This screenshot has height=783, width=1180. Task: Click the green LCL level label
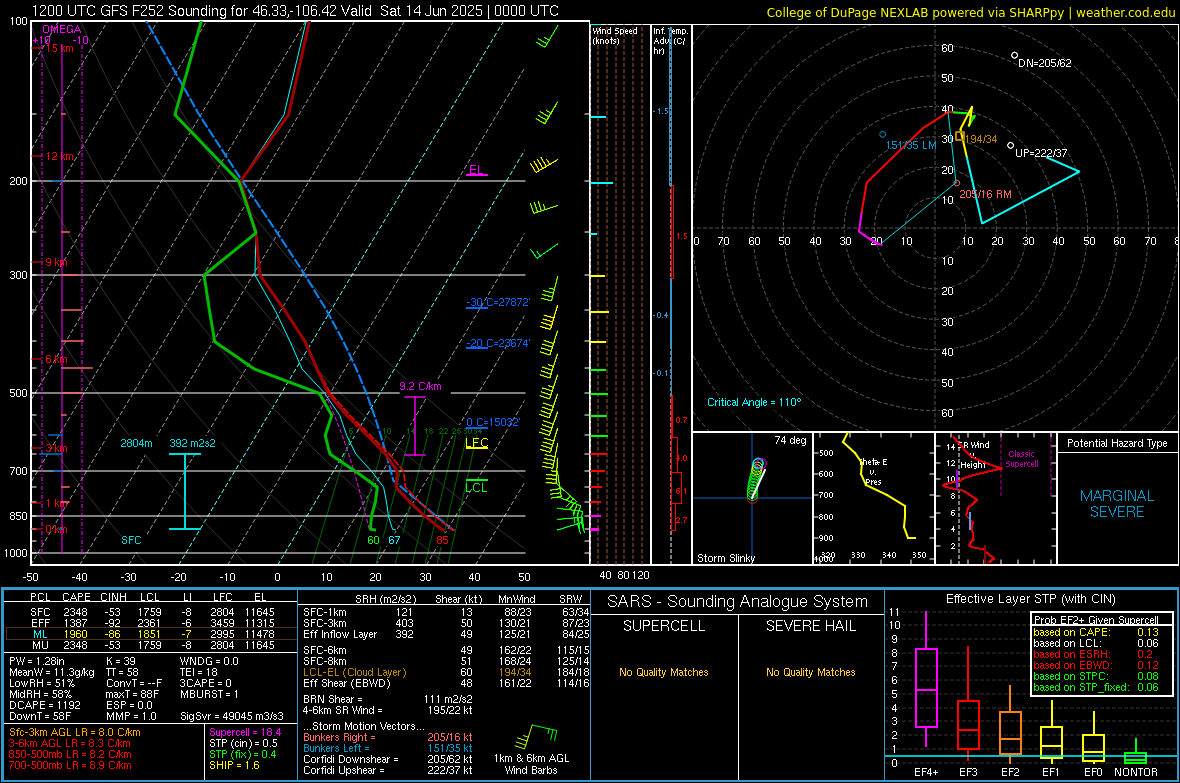[x=476, y=488]
